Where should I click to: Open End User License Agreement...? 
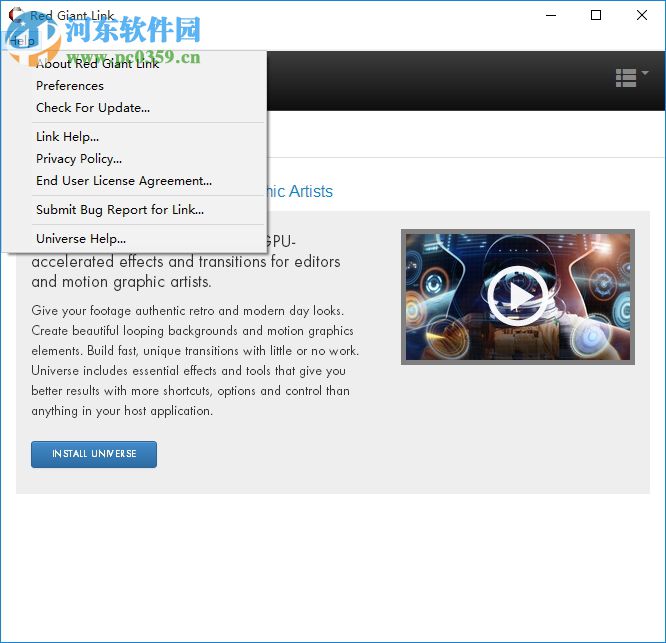[x=124, y=181]
